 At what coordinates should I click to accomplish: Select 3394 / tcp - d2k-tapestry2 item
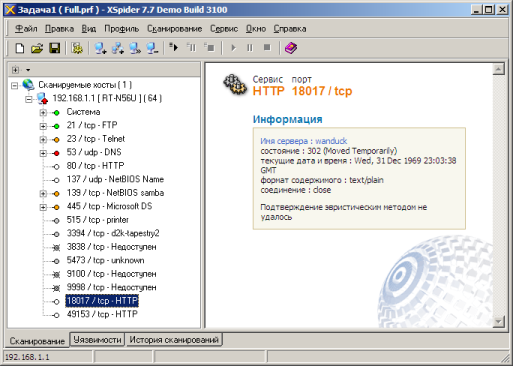point(113,233)
